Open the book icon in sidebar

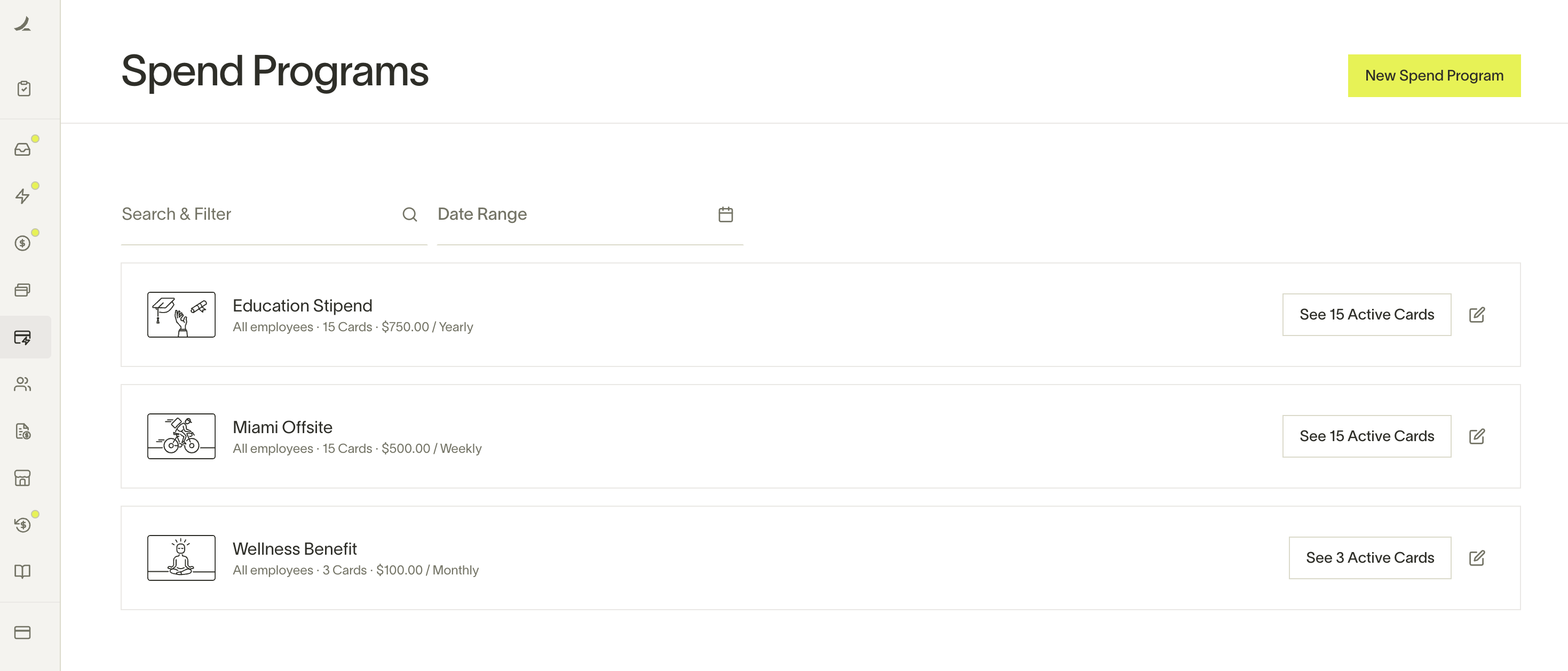click(x=22, y=571)
